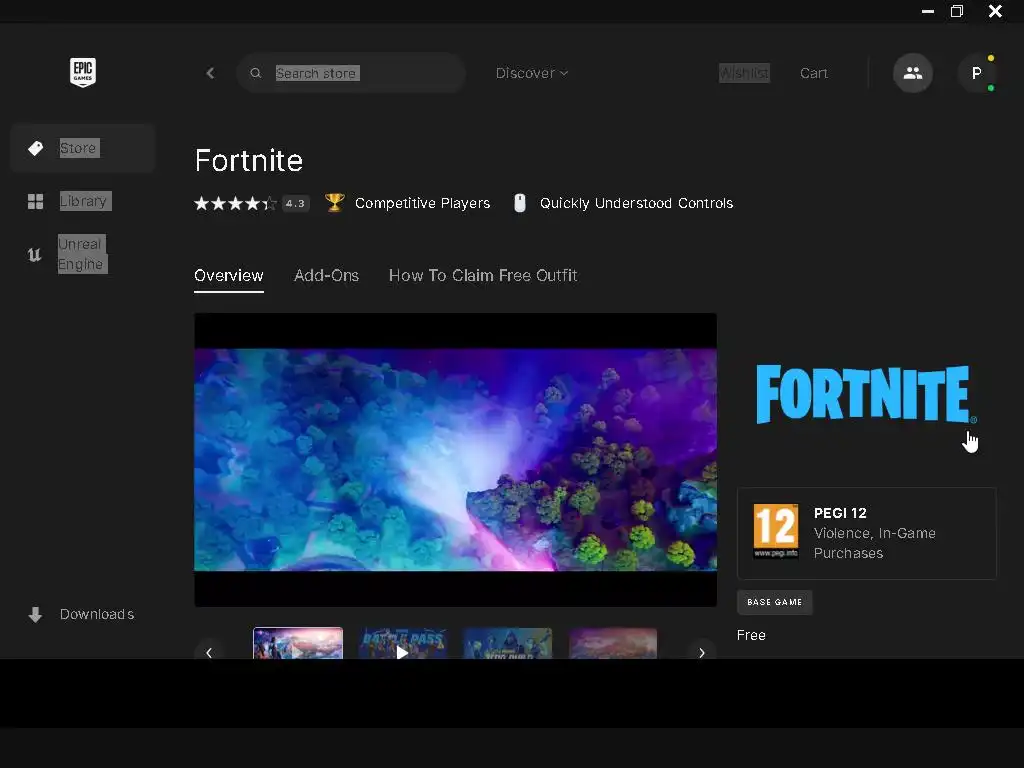Viewport: 1024px width, 768px height.
Task: Close the Epic Games Launcher window
Action: point(995,11)
